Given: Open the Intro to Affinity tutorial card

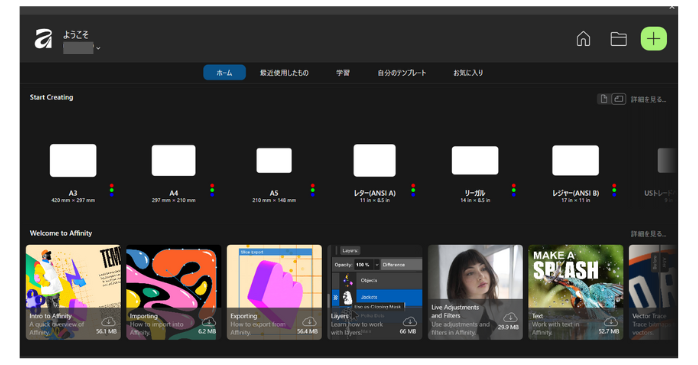Looking at the screenshot, I should point(73,292).
